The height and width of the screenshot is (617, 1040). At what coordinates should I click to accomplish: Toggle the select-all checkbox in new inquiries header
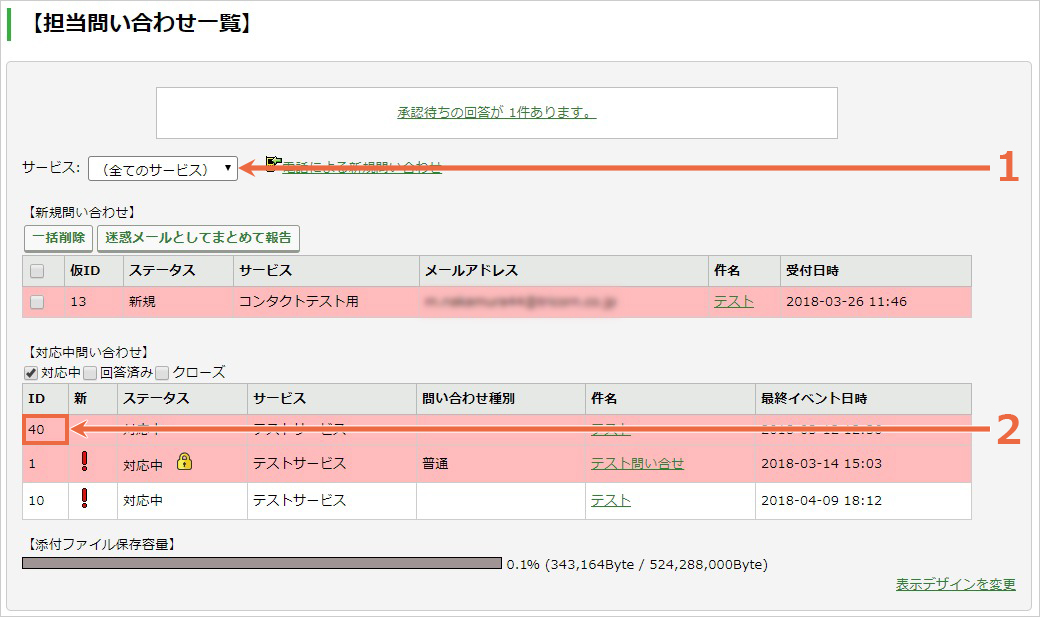[37, 271]
